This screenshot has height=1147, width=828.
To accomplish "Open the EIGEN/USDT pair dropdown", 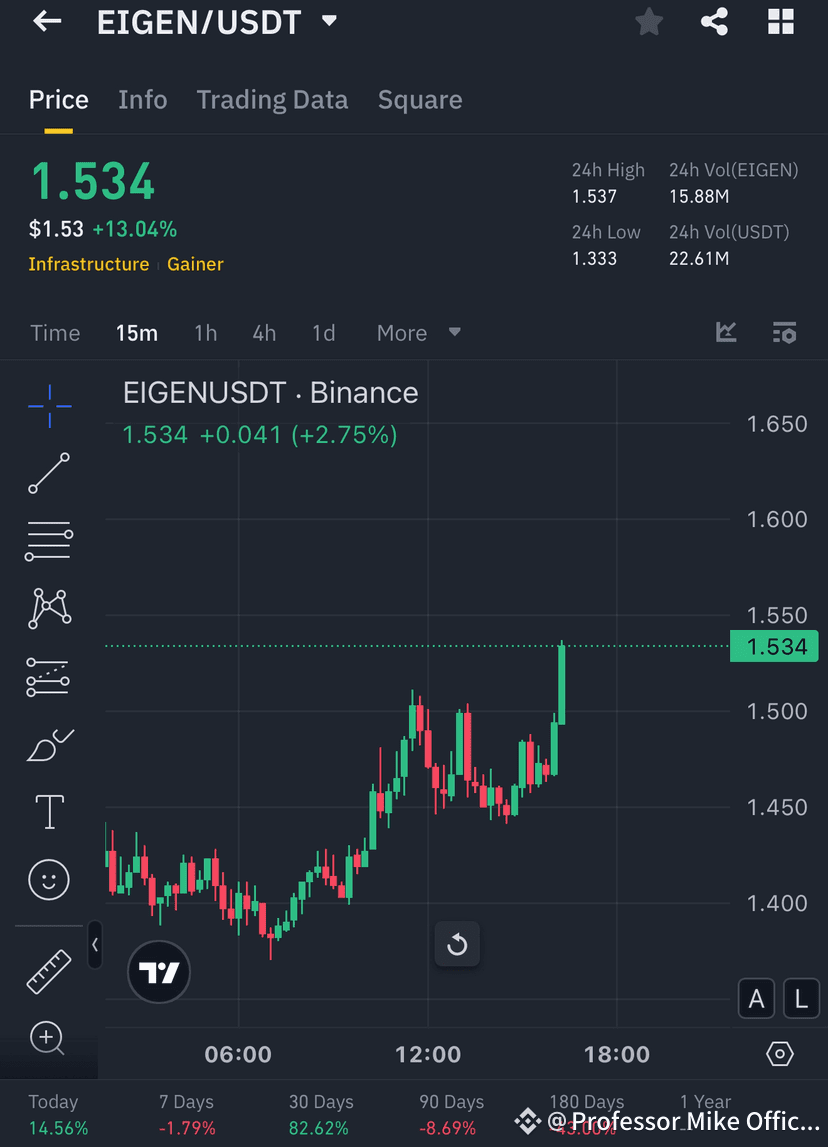I will [x=328, y=21].
